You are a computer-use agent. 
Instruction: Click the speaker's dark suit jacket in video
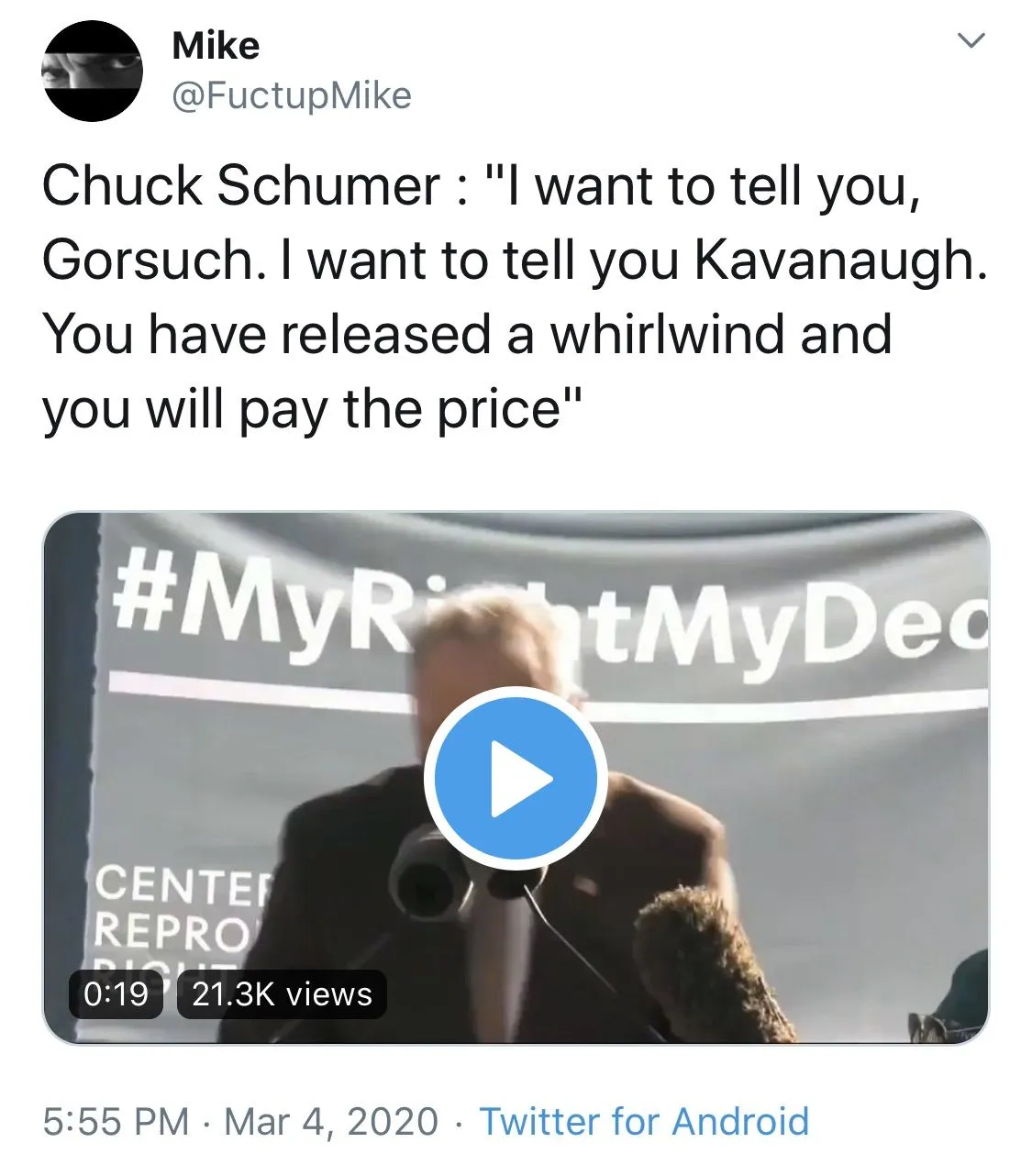click(x=349, y=844)
